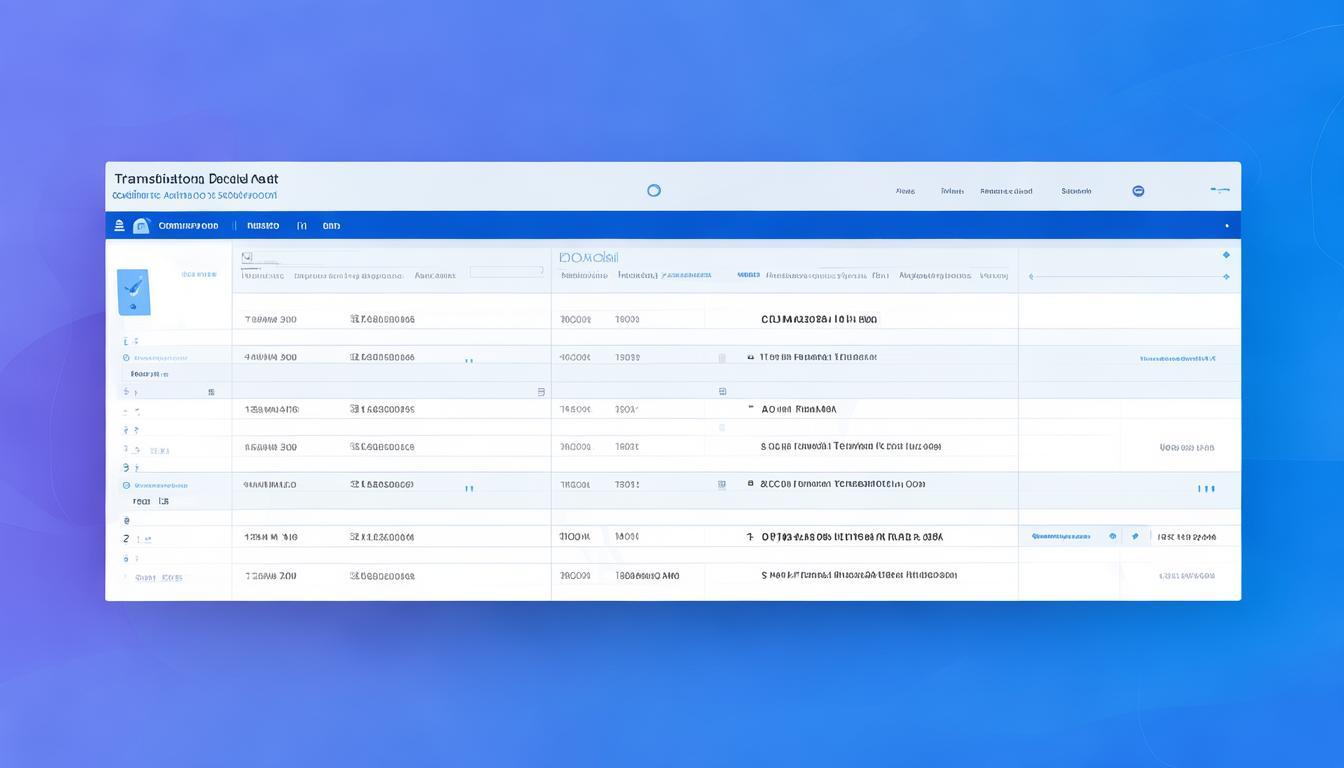Screen dimensions: 1344x768
Task: Expand the second circled sidebar item
Action: coord(126,484)
